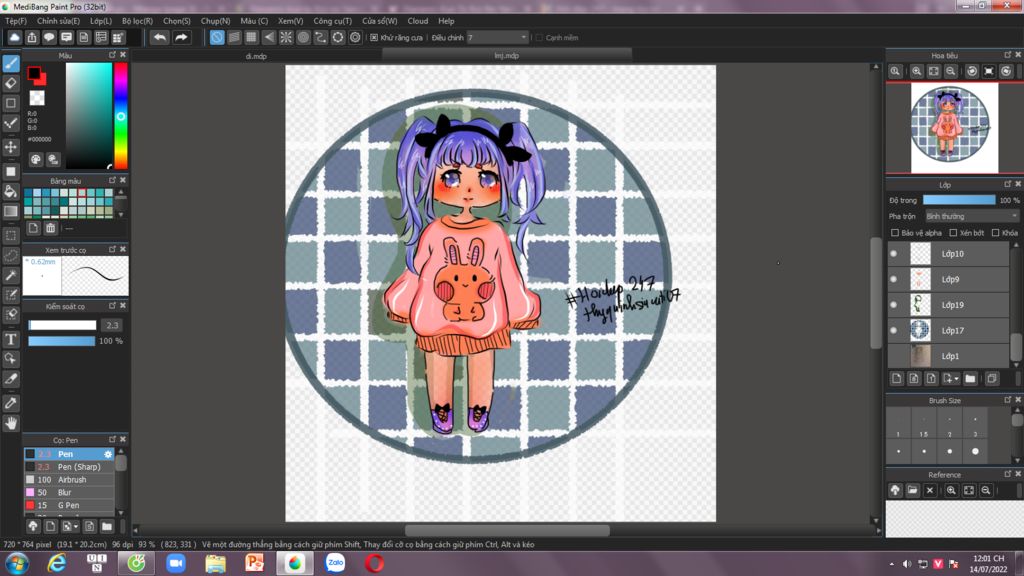Rotate navigator view left
This screenshot has height=576, width=1024.
(972, 71)
